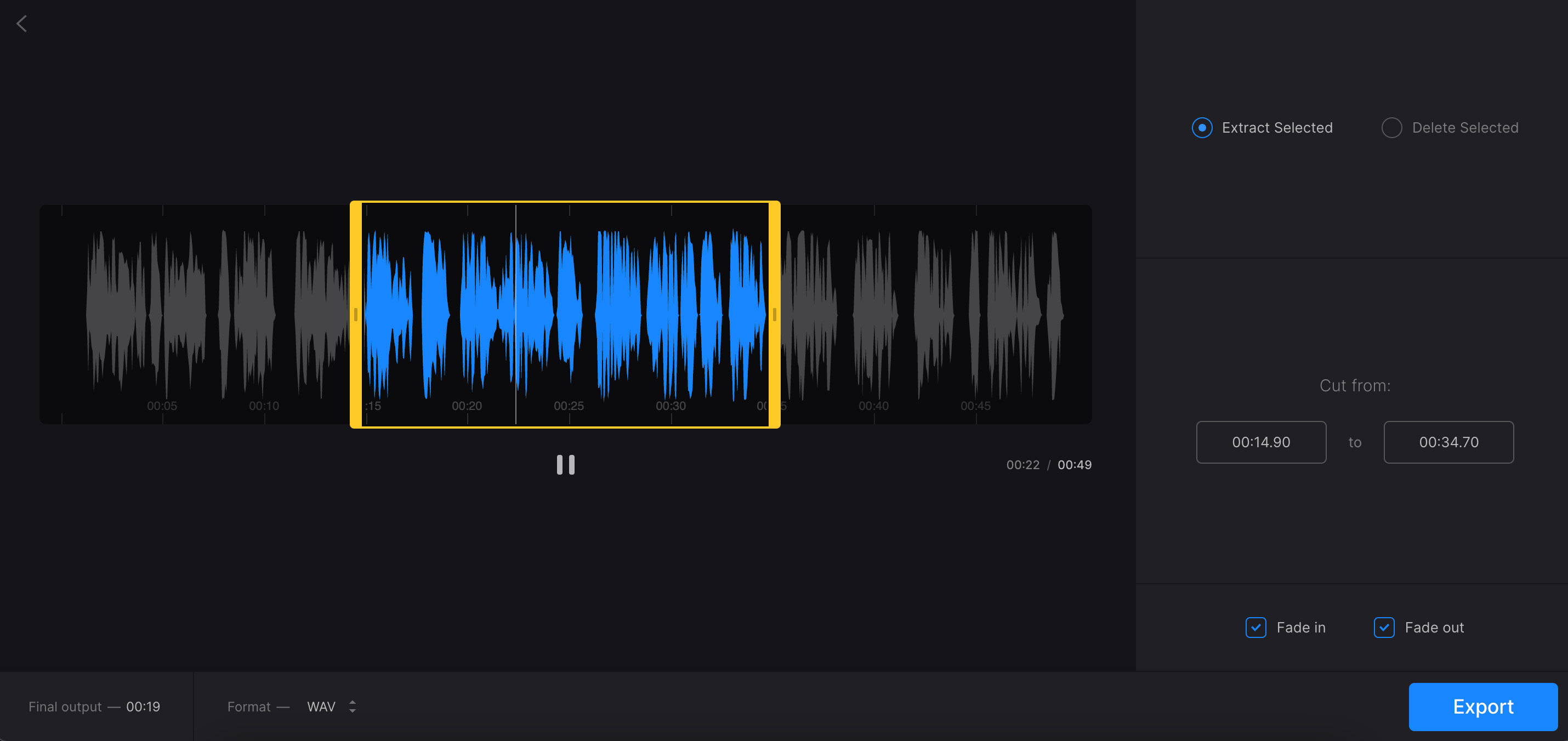This screenshot has width=1568, height=741.
Task: Click waveform at the 00:30 marker
Action: [x=671, y=315]
